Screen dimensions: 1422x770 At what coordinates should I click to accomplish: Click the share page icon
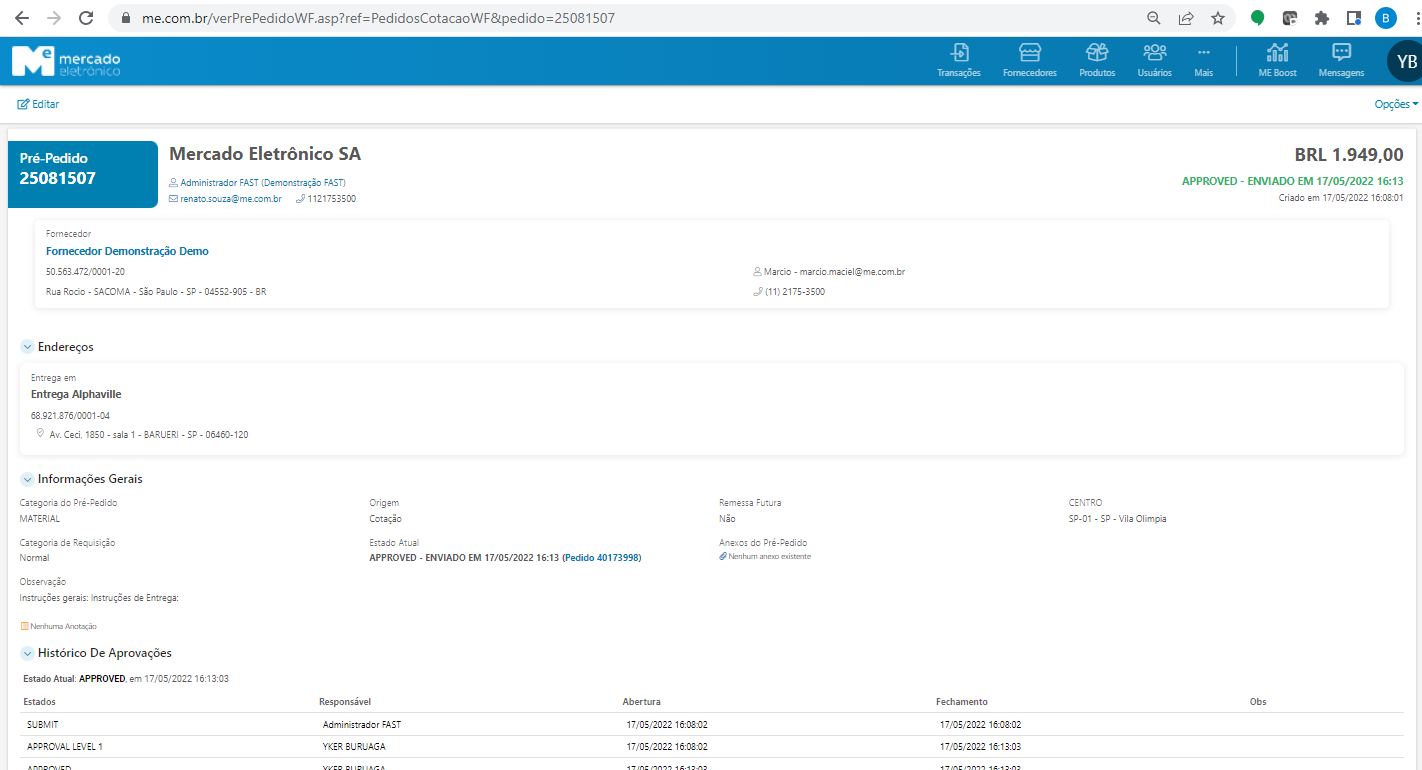tap(1186, 18)
